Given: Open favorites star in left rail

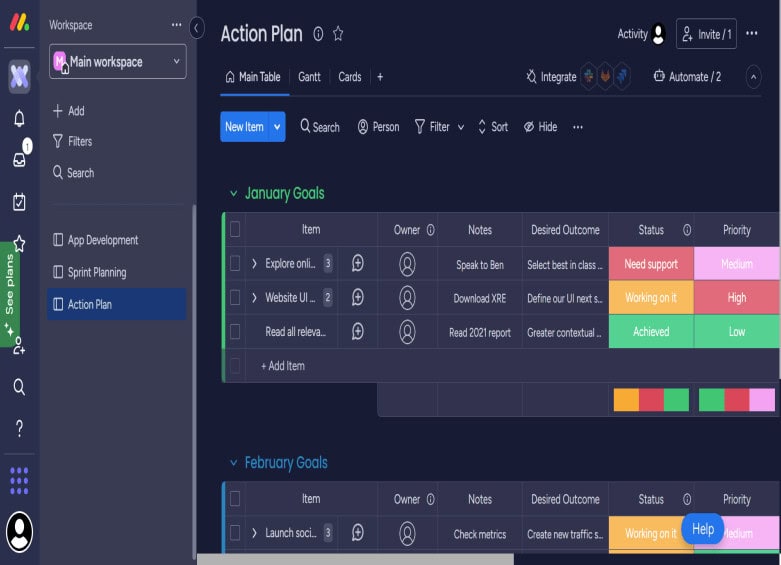Looking at the screenshot, I should coord(19,244).
